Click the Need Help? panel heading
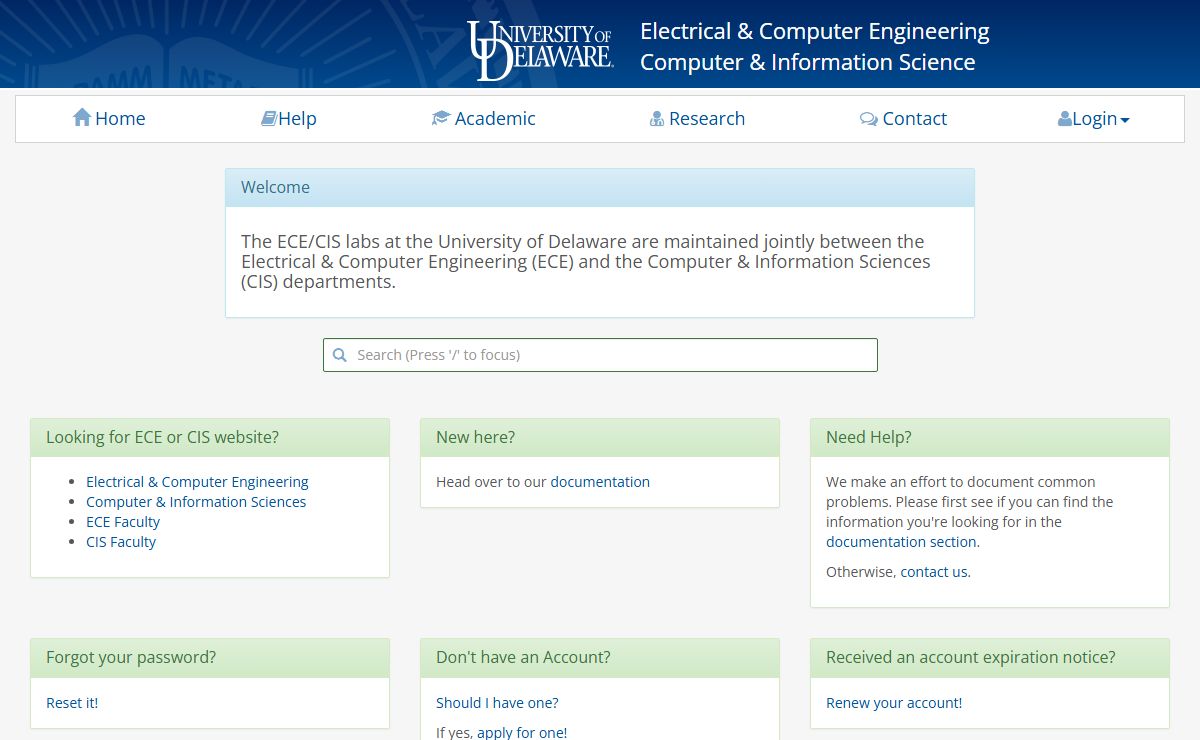This screenshot has height=740, width=1200. pos(990,438)
